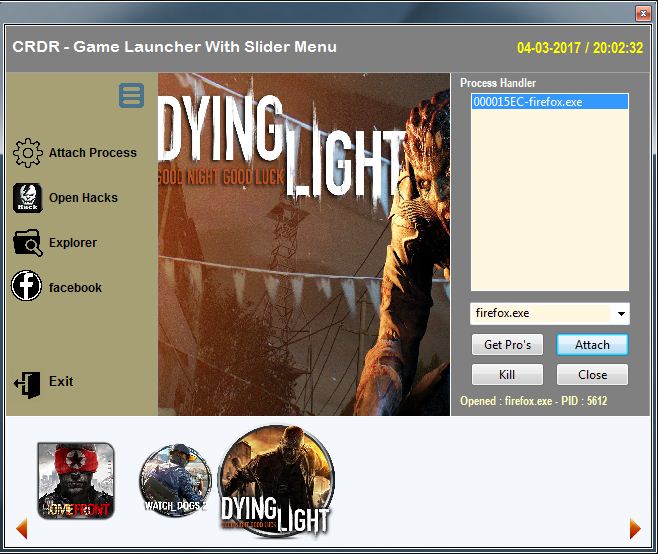658x554 pixels.
Task: Click the Open Hacks skull icon
Action: click(x=27, y=198)
